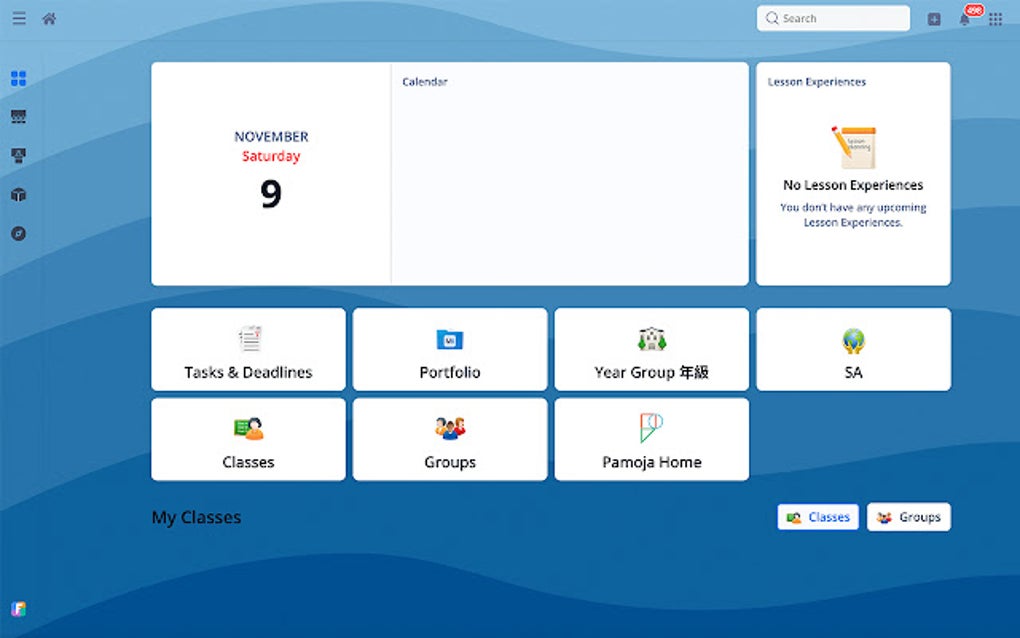Open the compass icon at the sidebar bottom
Image resolution: width=1020 pixels, height=638 pixels.
pos(17,232)
